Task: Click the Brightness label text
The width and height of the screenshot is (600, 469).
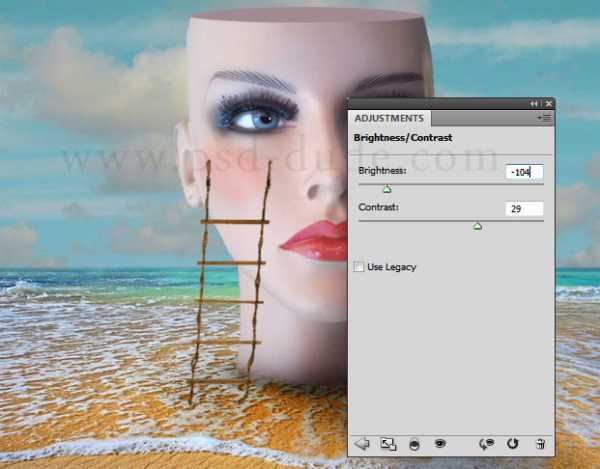Action: [383, 171]
